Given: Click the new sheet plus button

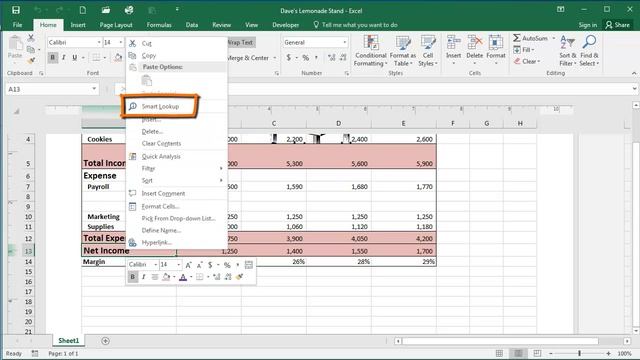Looking at the screenshot, I should tap(105, 340).
